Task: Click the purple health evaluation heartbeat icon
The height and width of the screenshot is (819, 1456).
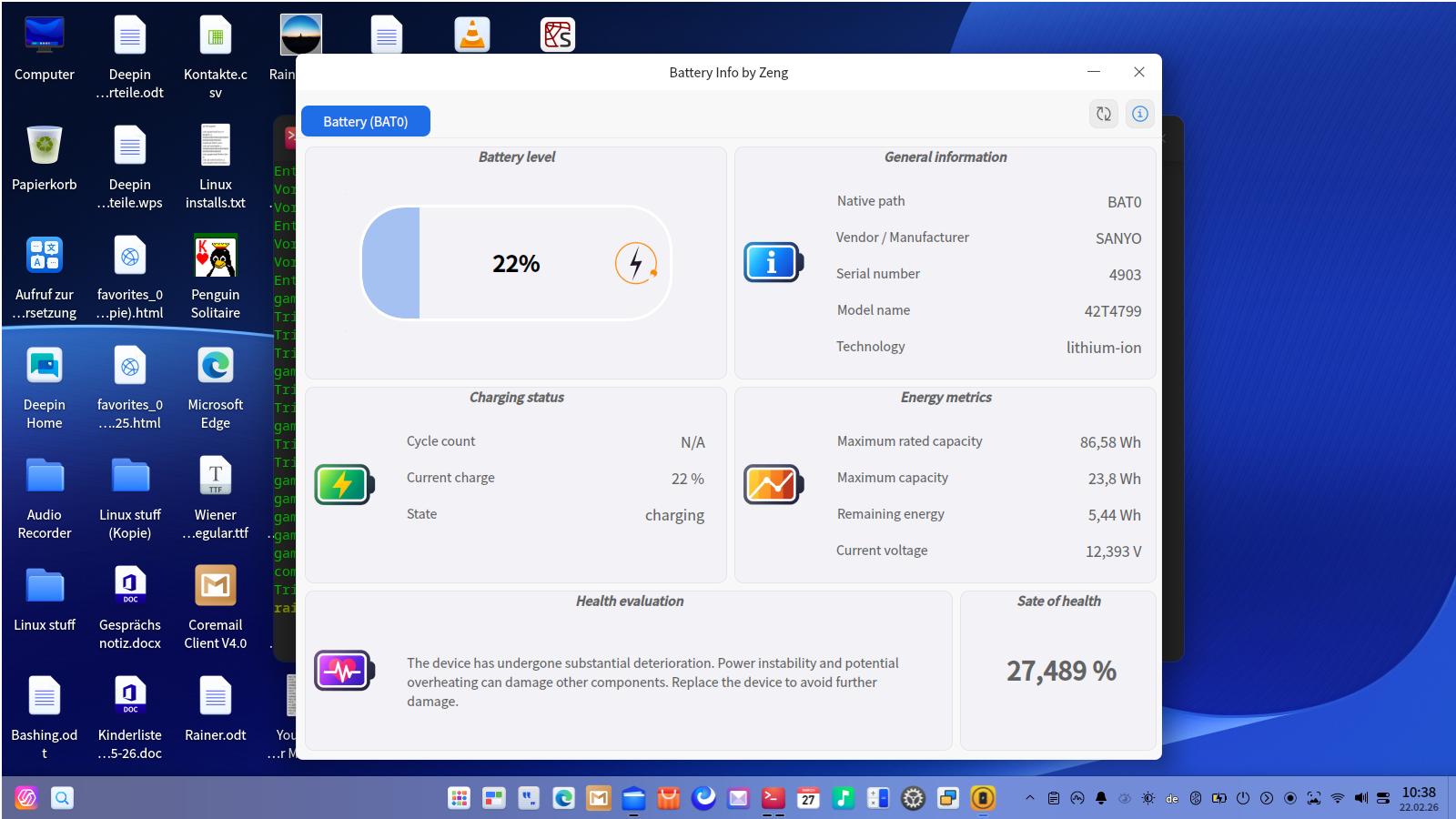Action: (344, 671)
